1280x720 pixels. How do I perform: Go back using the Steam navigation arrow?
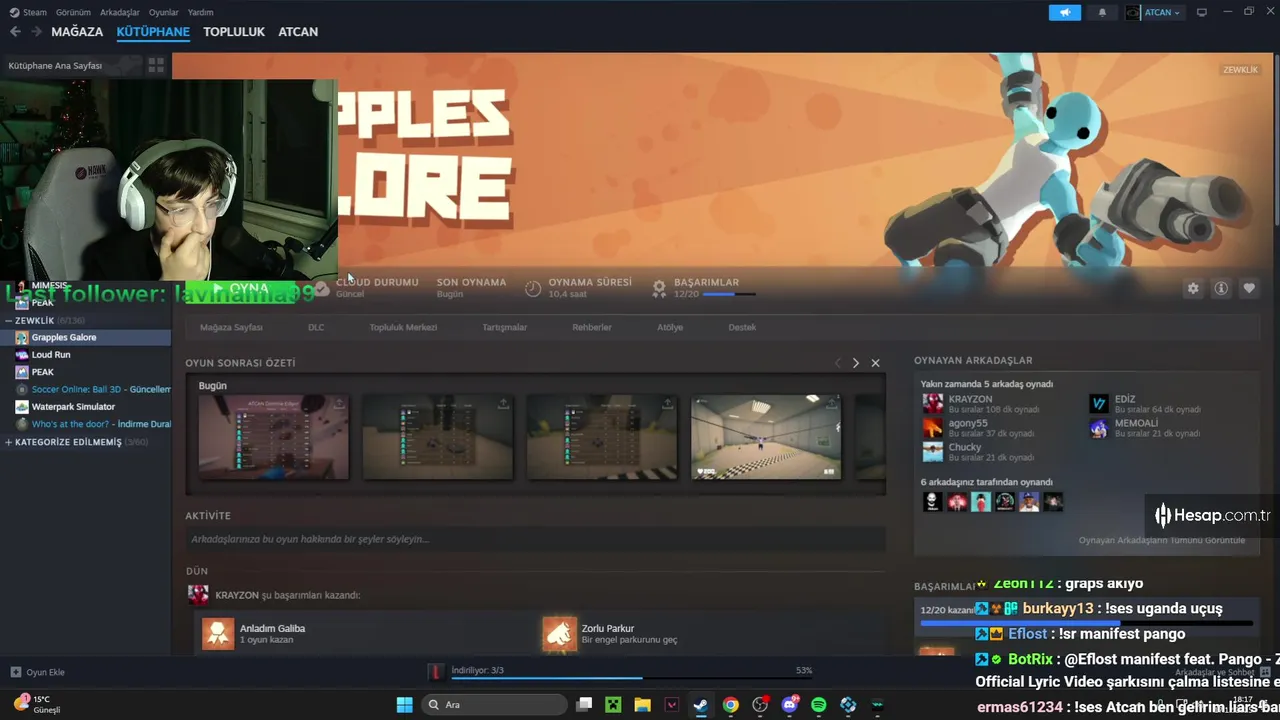tap(15, 32)
